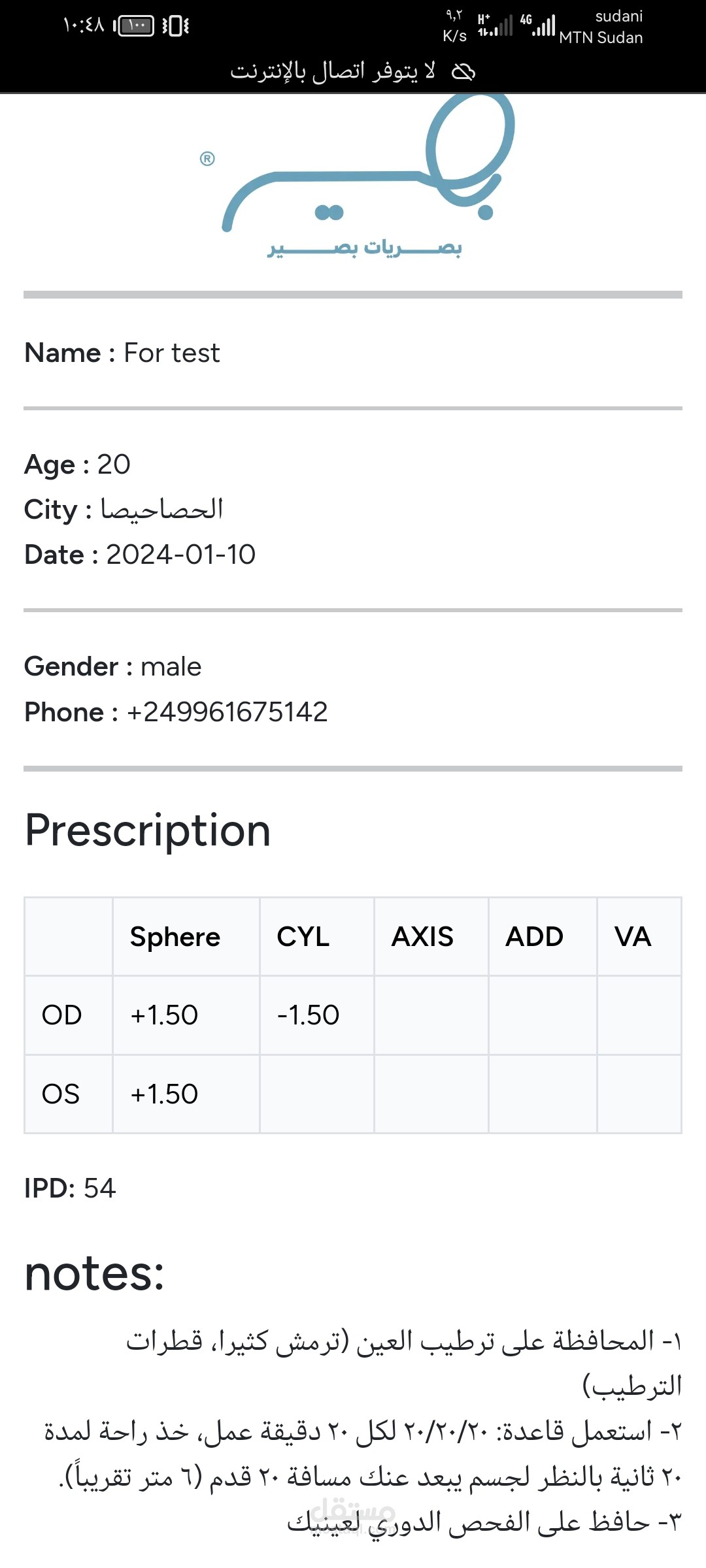
Task: Tap the phone number +249961675142
Action: (x=227, y=712)
